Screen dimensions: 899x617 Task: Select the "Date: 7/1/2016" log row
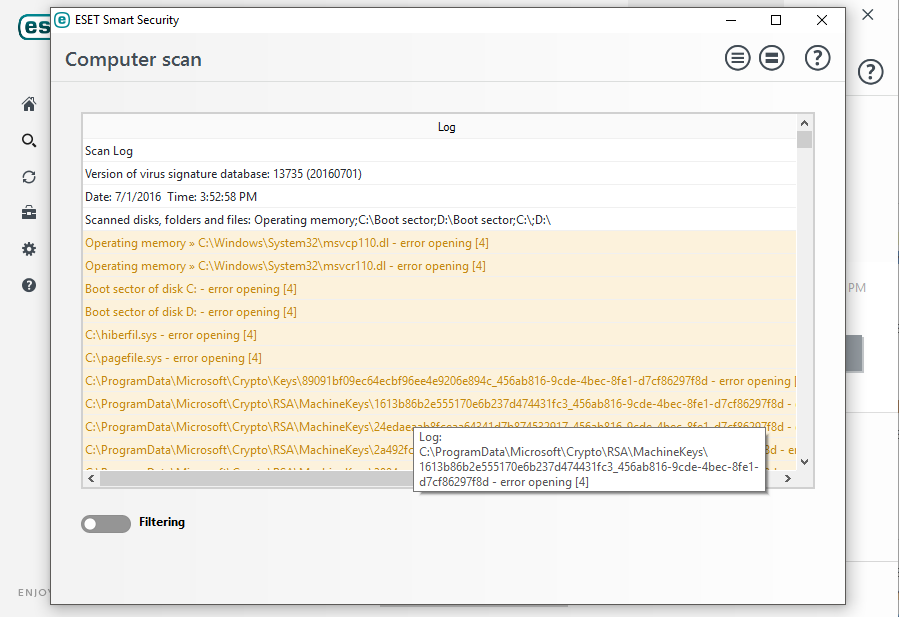click(440, 197)
